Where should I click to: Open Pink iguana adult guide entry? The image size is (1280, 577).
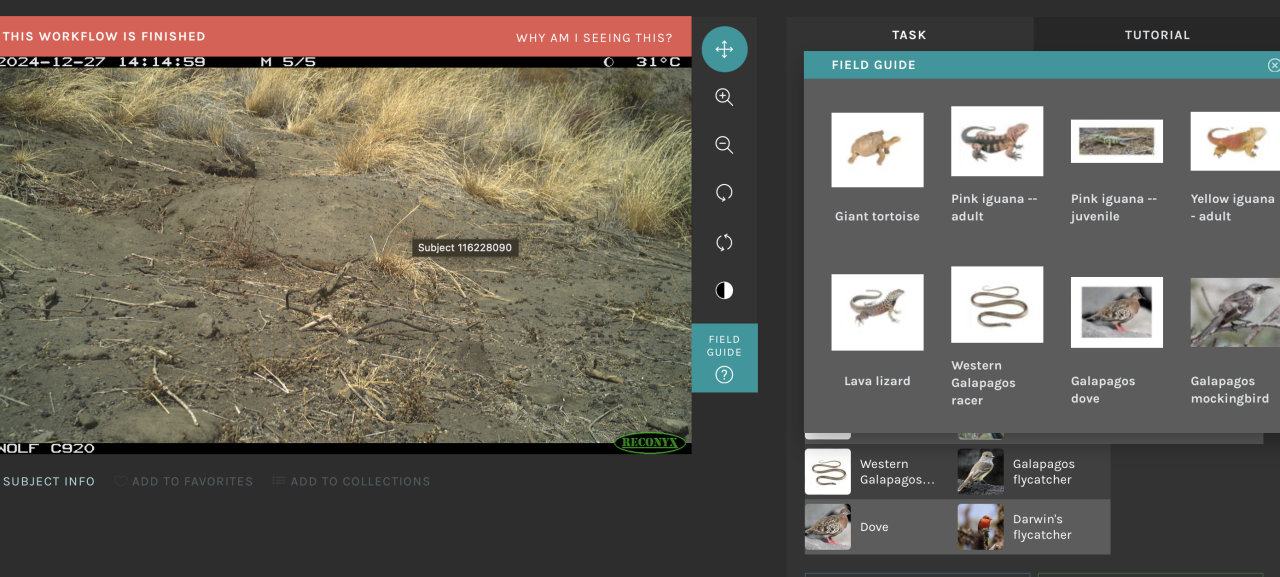[997, 165]
